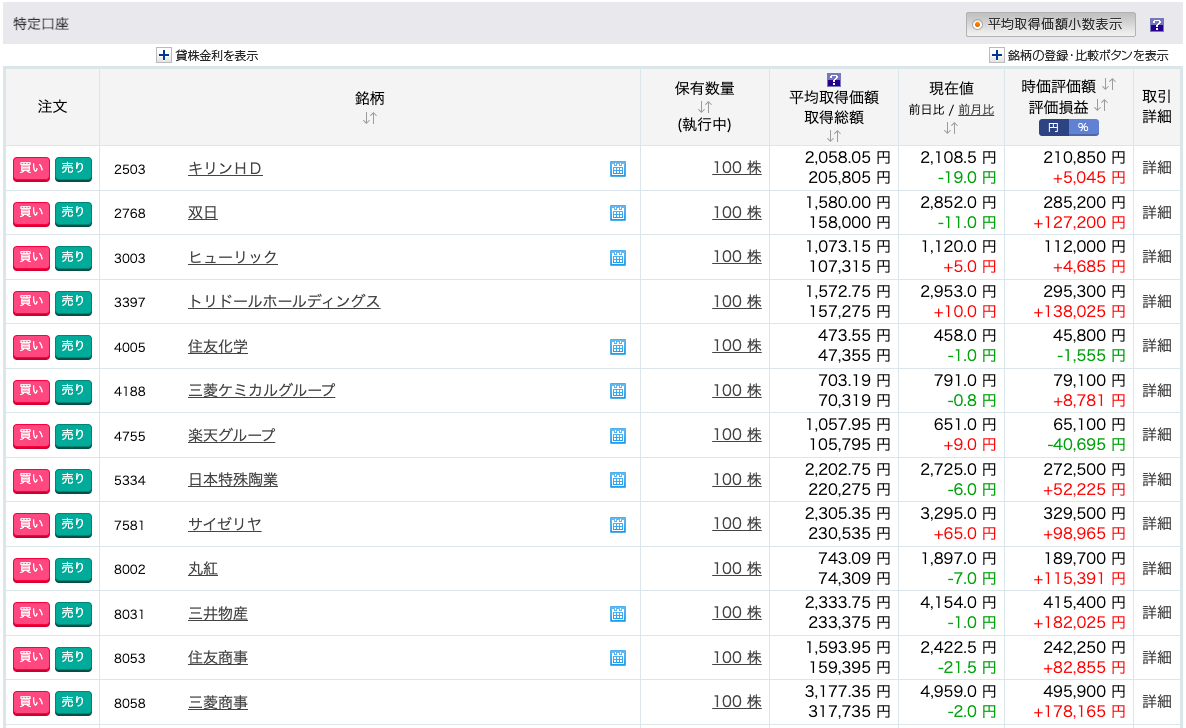Click 売り for 双日

73,213
